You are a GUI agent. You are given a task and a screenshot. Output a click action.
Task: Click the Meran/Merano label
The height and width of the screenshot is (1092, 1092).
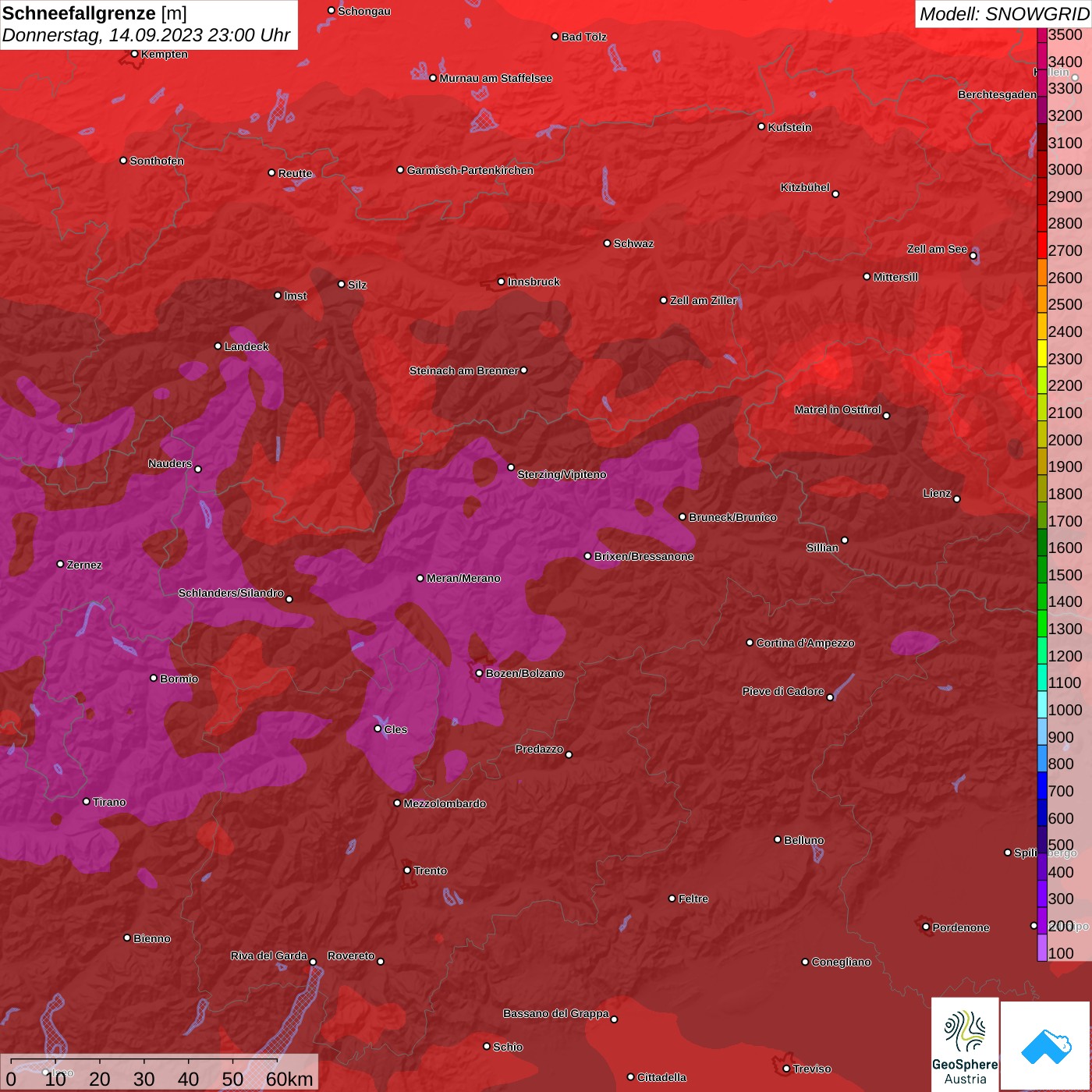pyautogui.click(x=464, y=578)
